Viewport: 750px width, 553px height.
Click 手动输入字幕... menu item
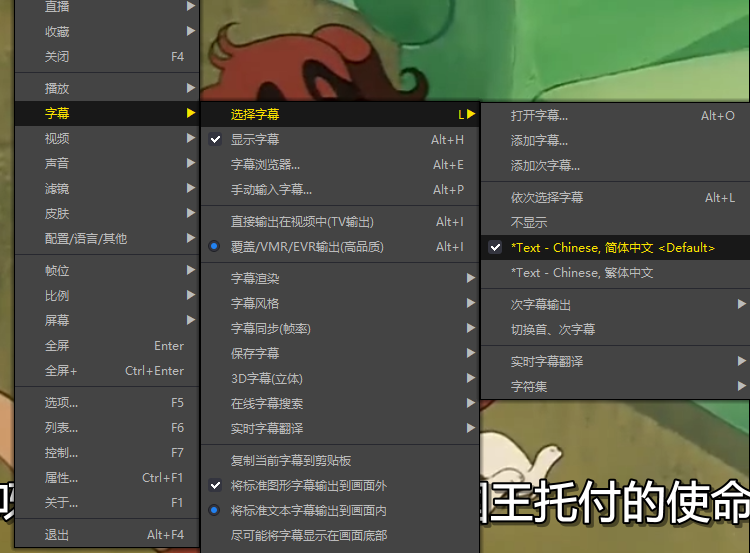click(271, 190)
